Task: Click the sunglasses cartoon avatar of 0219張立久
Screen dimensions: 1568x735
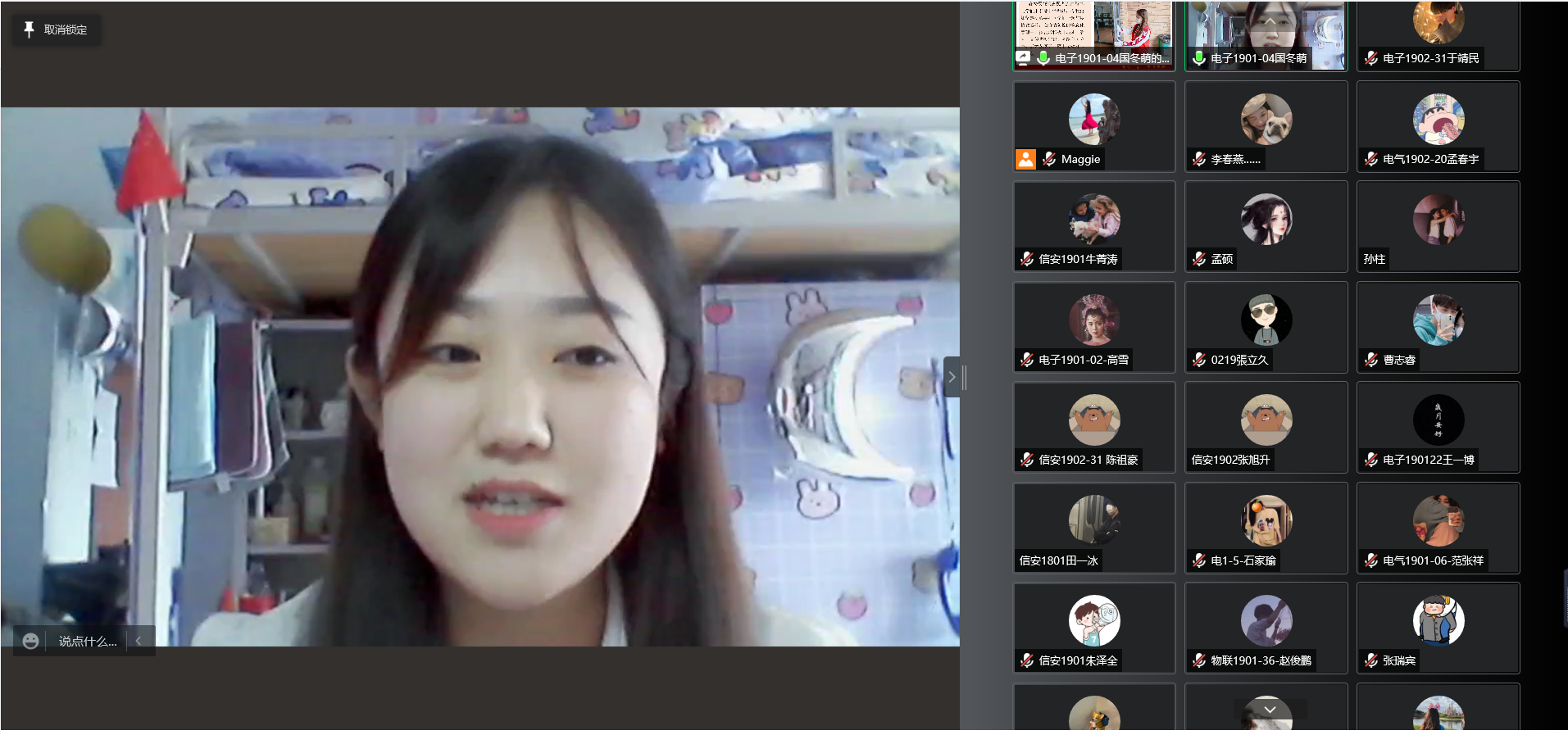Action: coord(1266,320)
